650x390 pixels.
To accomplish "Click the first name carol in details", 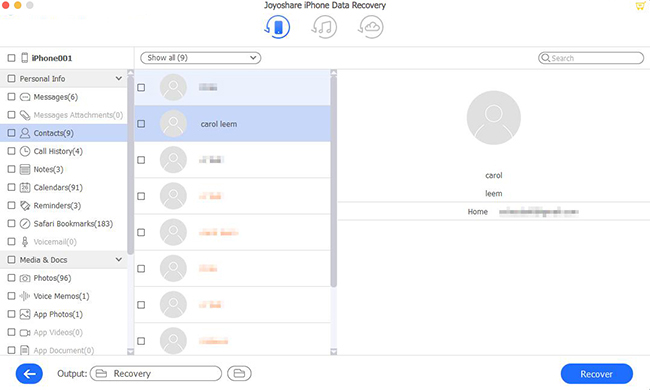I will tap(493, 175).
